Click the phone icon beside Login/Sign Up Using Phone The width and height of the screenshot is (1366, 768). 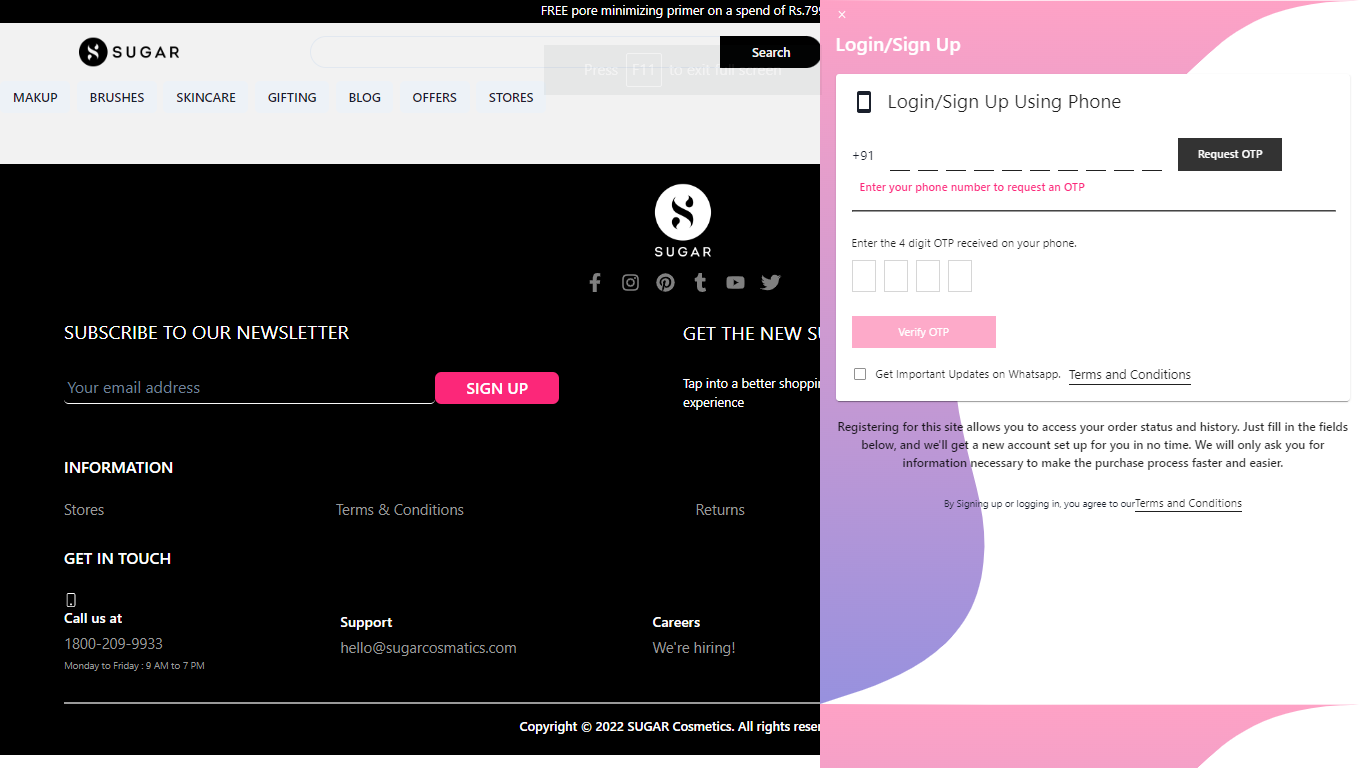864,102
